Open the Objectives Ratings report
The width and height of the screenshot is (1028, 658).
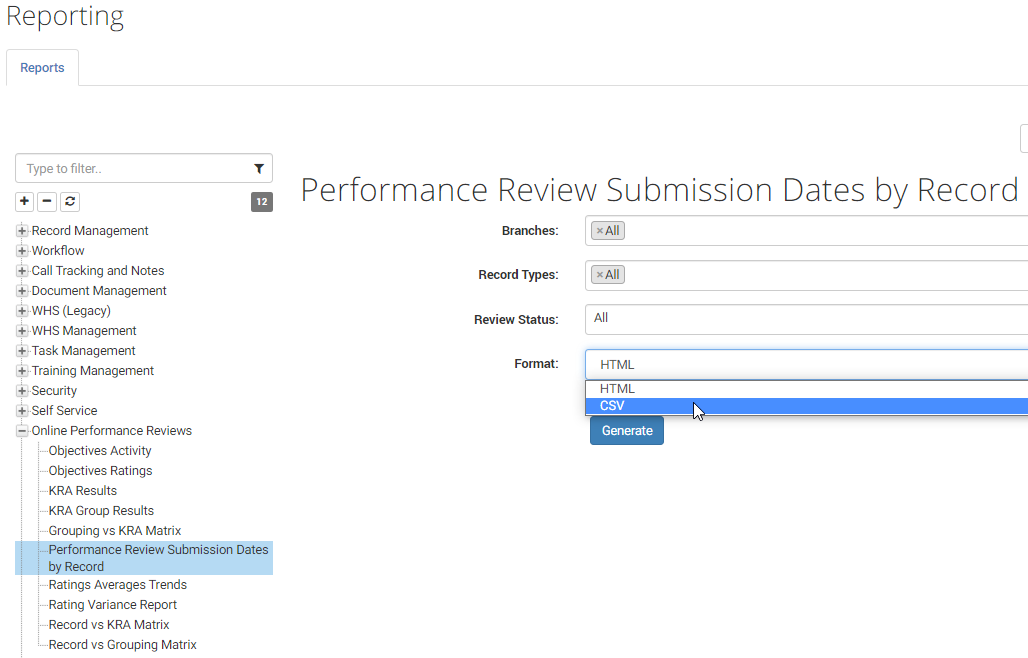coord(100,471)
